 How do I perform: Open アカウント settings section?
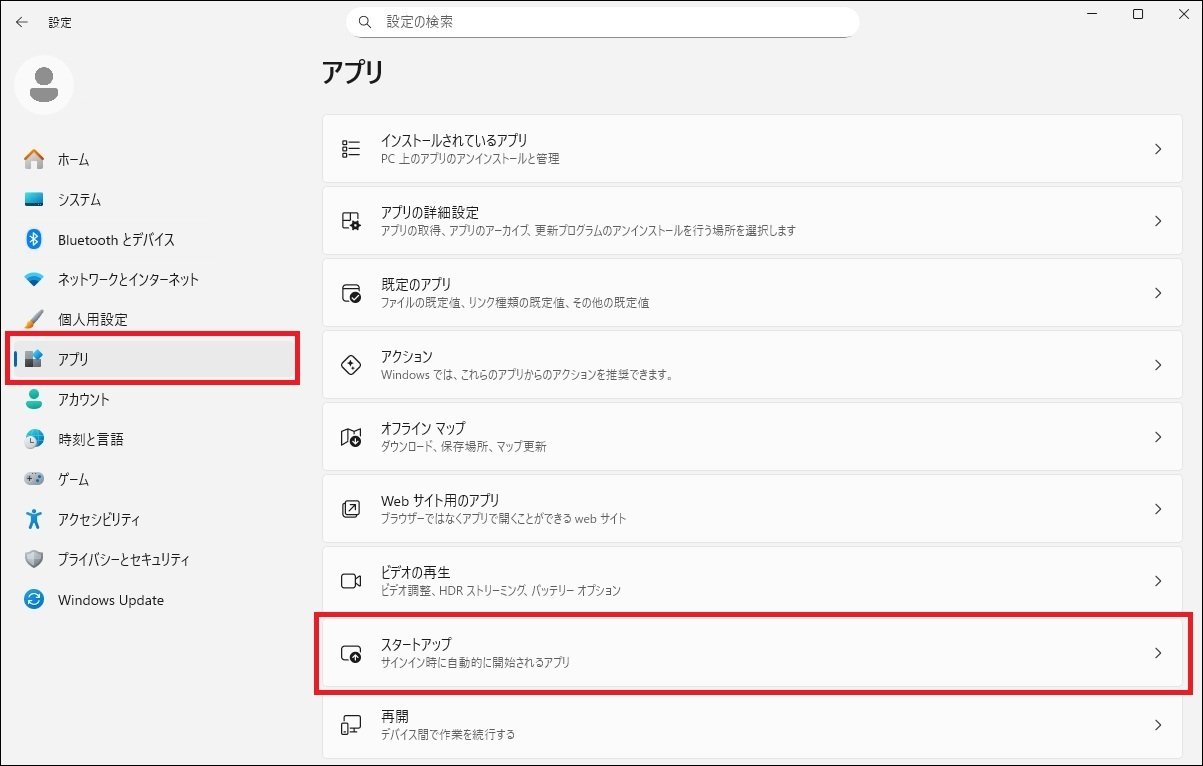click(84, 400)
